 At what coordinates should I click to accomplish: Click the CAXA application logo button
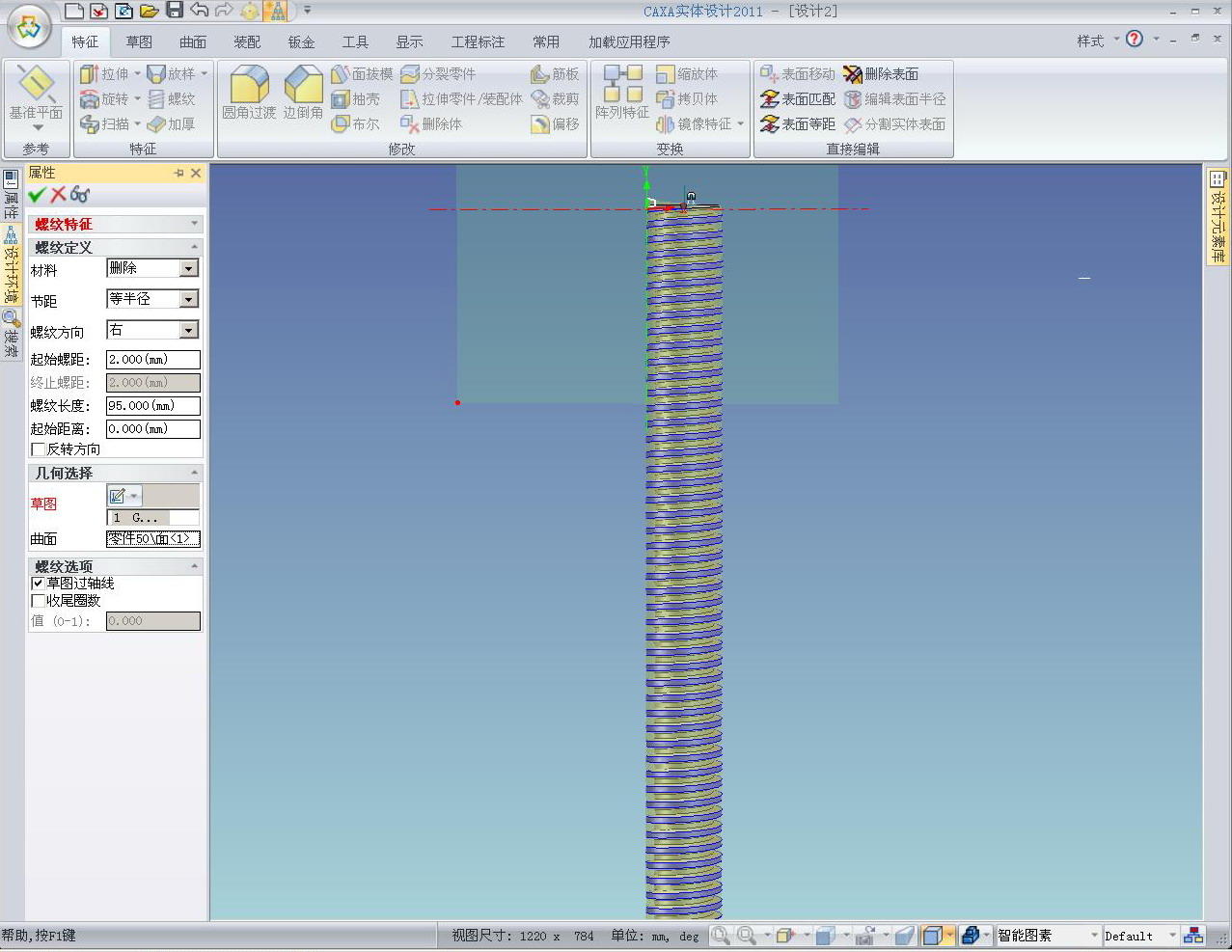click(x=29, y=27)
